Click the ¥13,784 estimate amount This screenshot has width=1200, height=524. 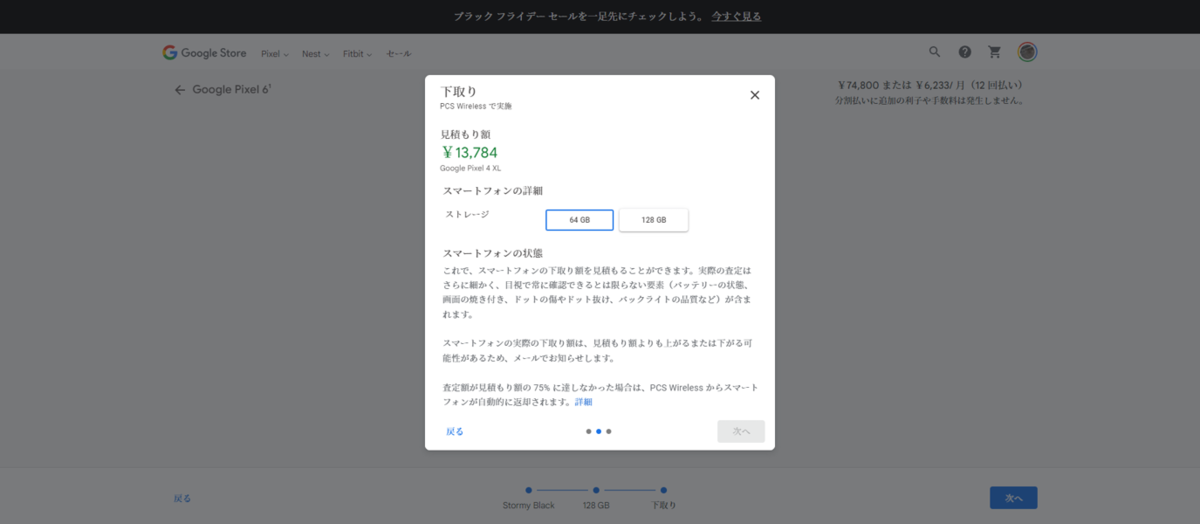[x=469, y=152]
